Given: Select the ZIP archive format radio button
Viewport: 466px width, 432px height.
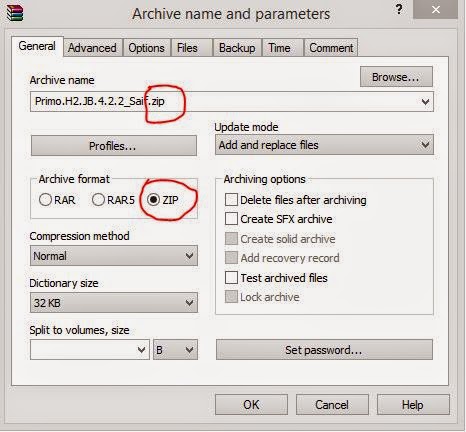Looking at the screenshot, I should 153,200.
